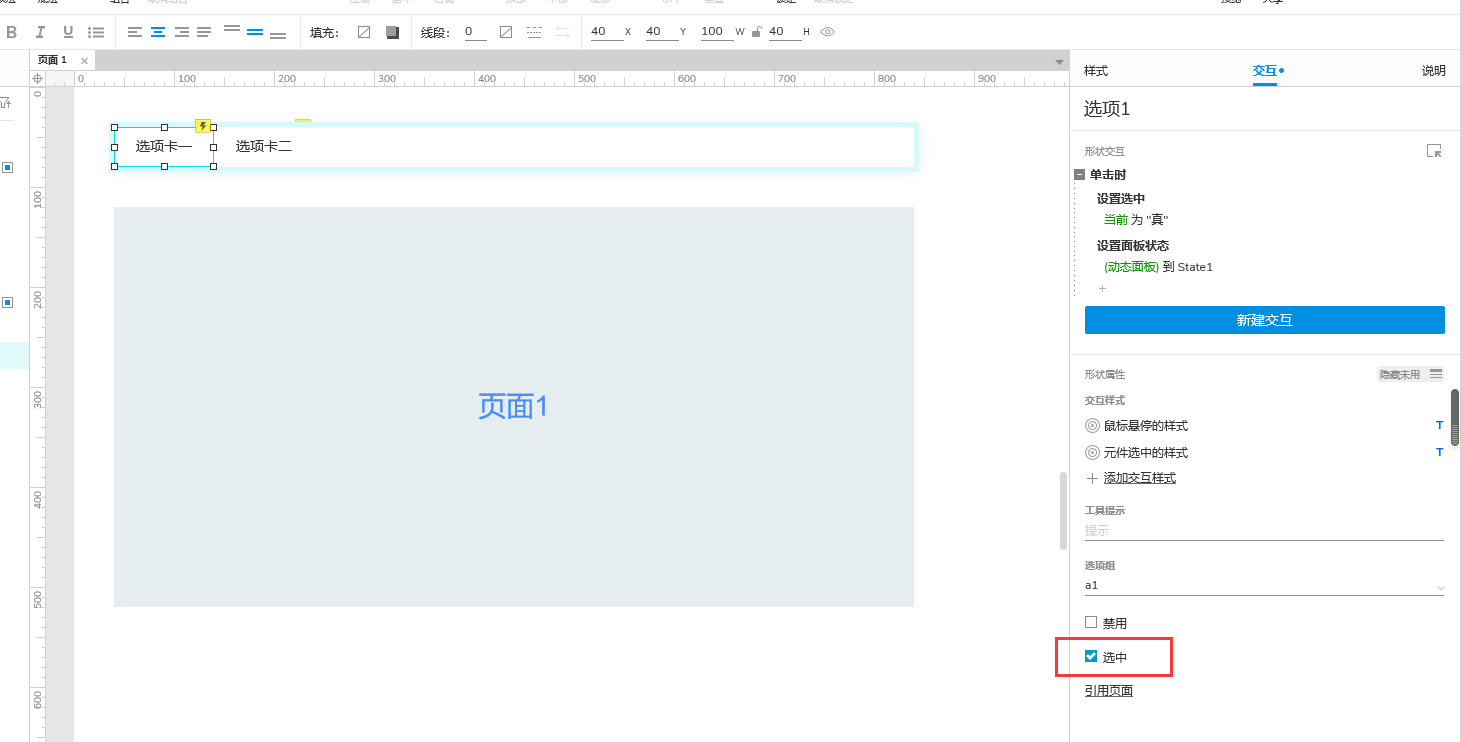Set vertical text alignment to top
The width and height of the screenshot is (1461, 742).
232,30
